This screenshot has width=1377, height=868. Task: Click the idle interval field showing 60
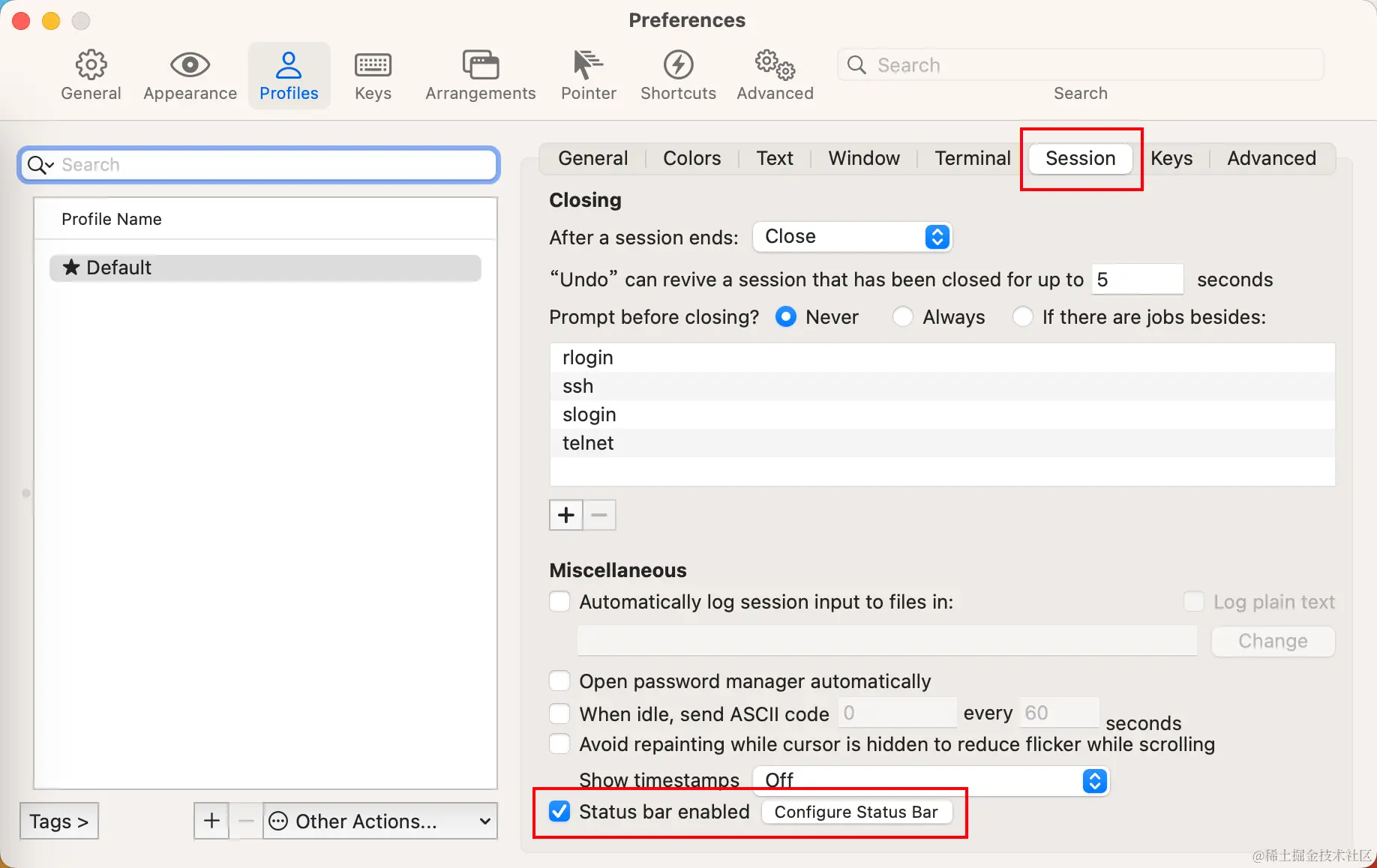[1058, 713]
